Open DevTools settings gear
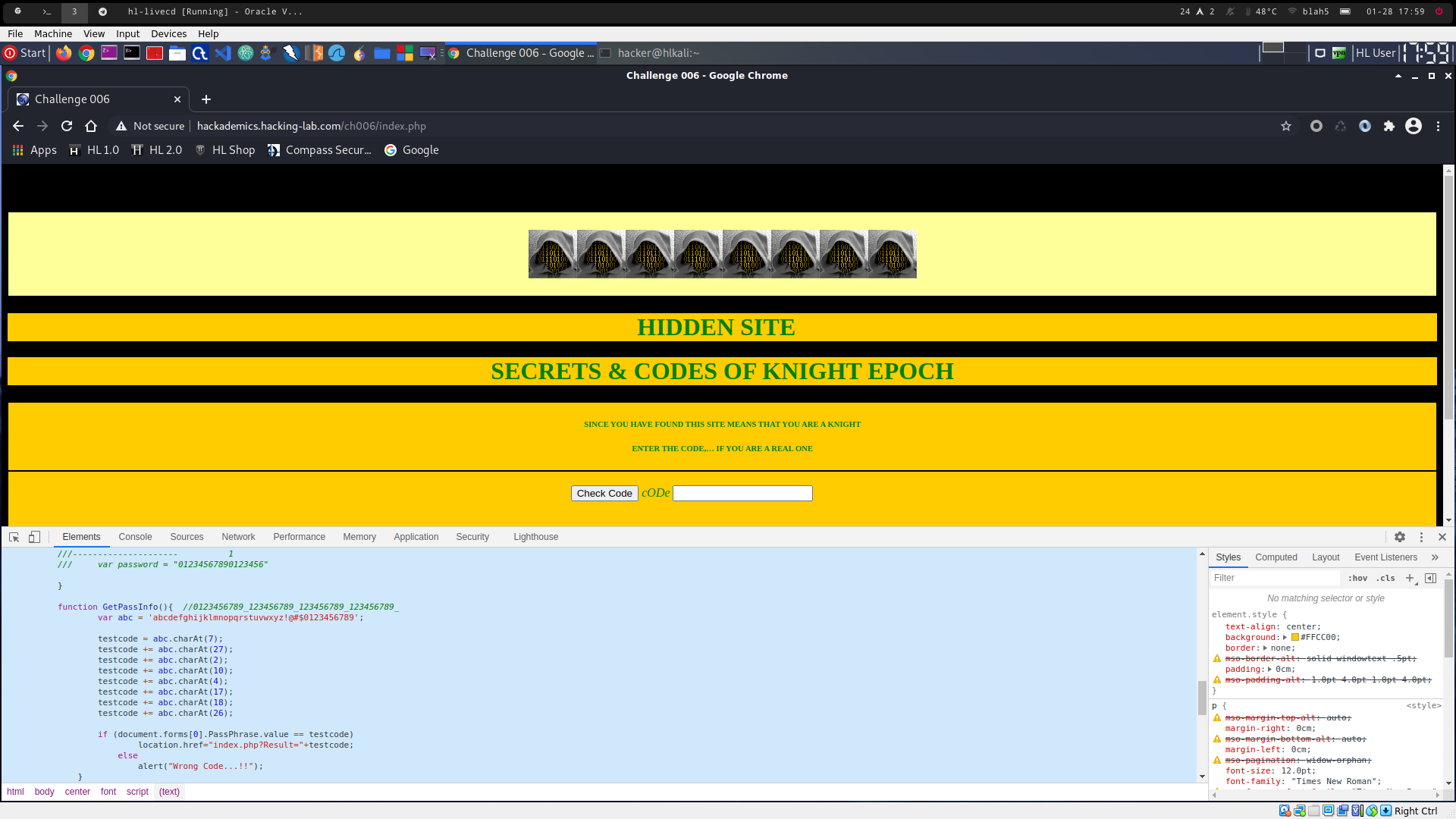1456x819 pixels. 1399,537
